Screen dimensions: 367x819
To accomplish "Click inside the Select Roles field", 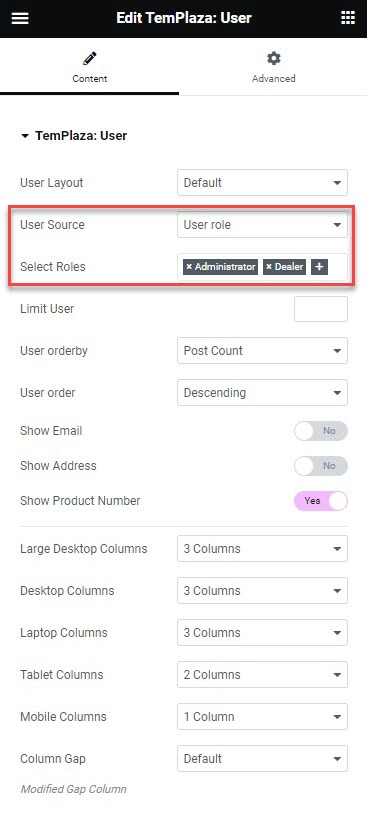I will (337, 267).
